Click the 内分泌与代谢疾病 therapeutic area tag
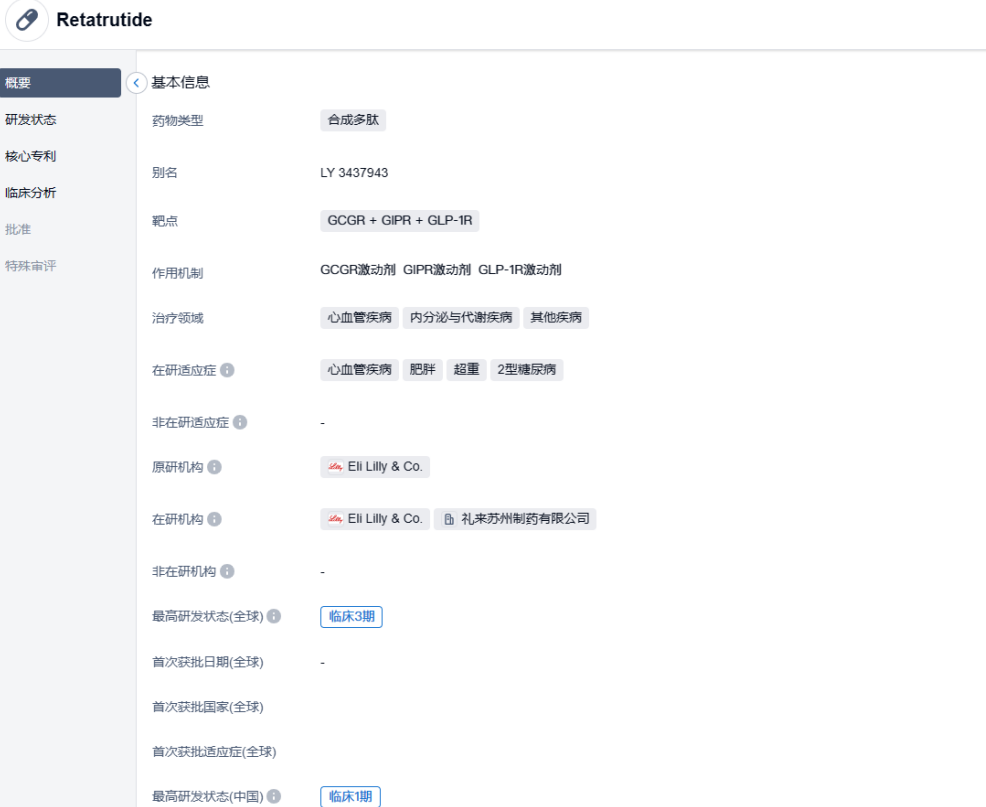 [x=462, y=318]
